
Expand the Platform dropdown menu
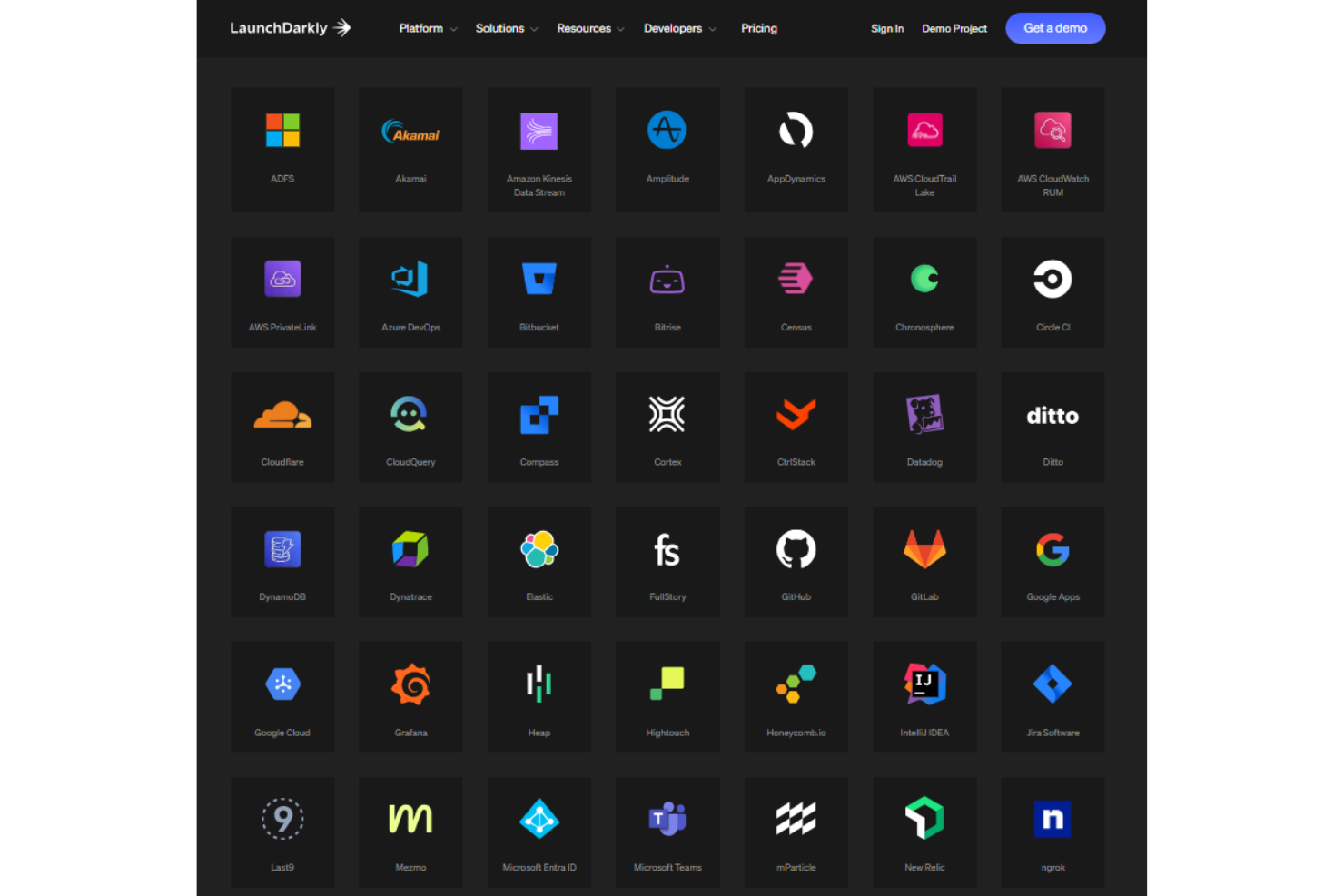(x=428, y=28)
